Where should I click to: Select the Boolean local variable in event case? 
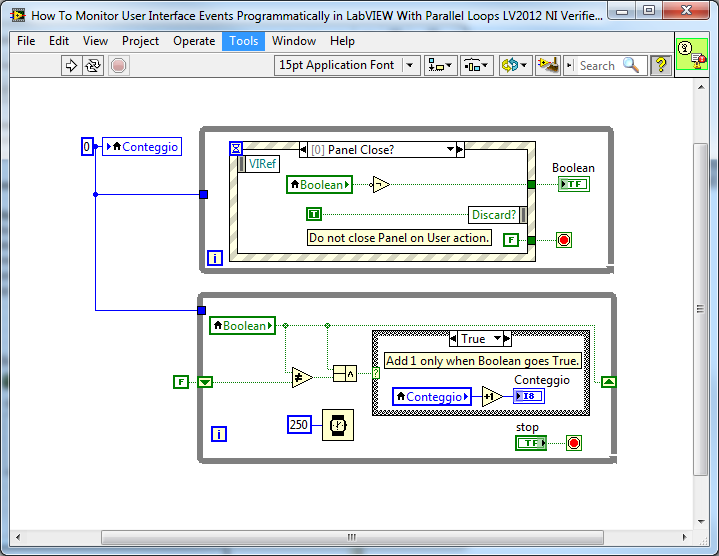[x=320, y=185]
